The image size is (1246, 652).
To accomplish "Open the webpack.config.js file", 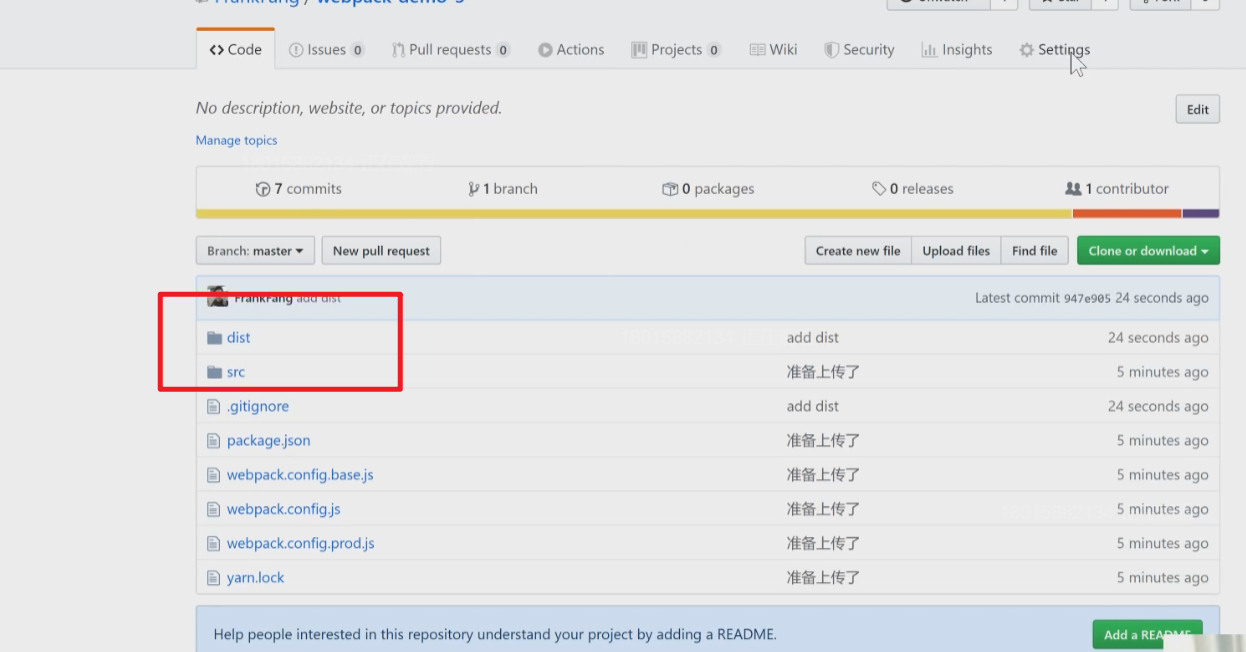I will pos(284,509).
